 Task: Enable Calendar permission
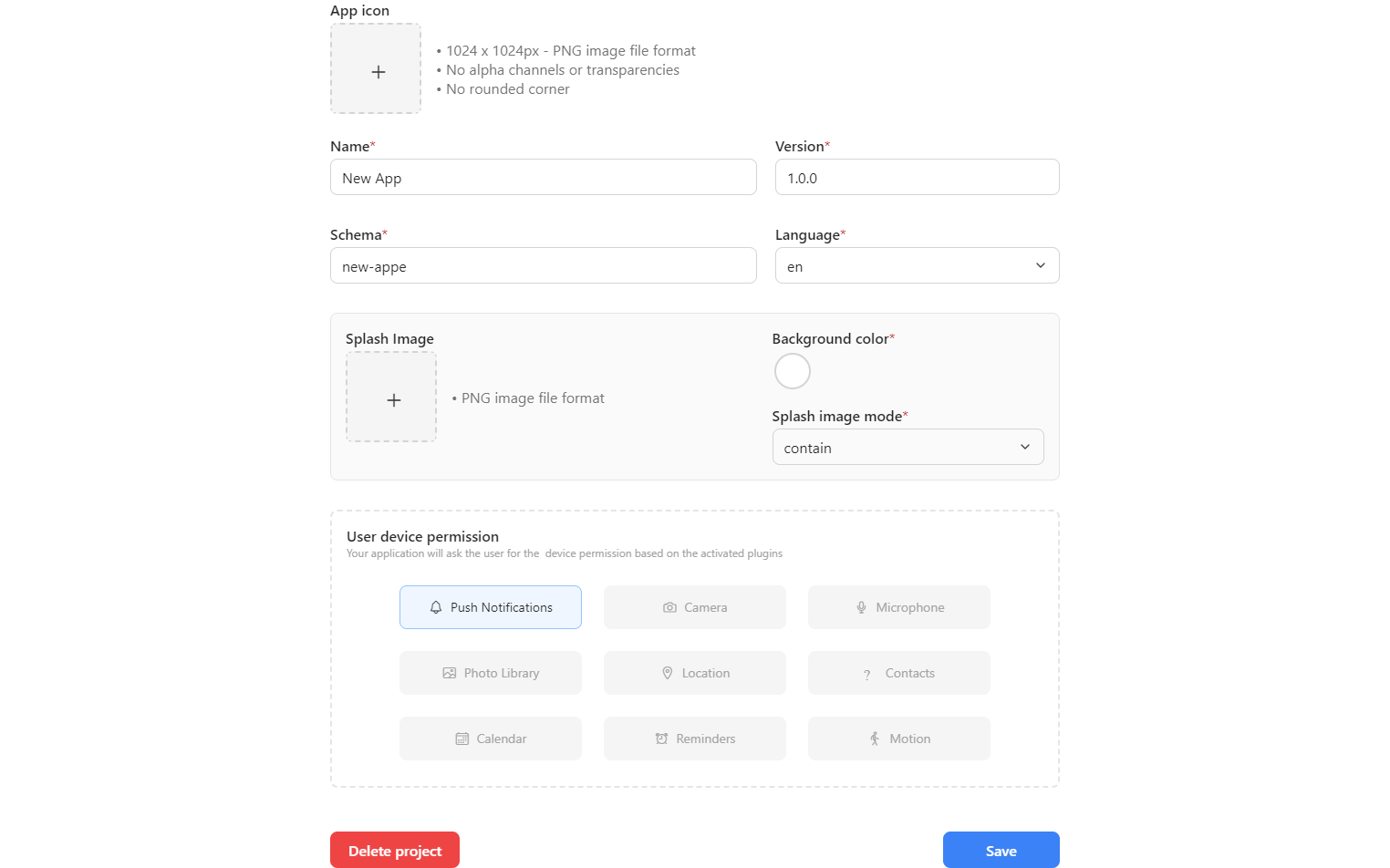pyautogui.click(x=491, y=739)
